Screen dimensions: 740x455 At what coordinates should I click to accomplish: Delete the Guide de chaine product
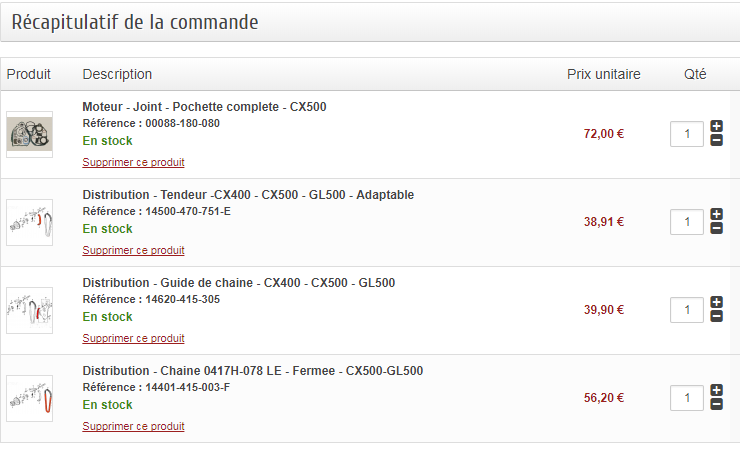coord(133,338)
